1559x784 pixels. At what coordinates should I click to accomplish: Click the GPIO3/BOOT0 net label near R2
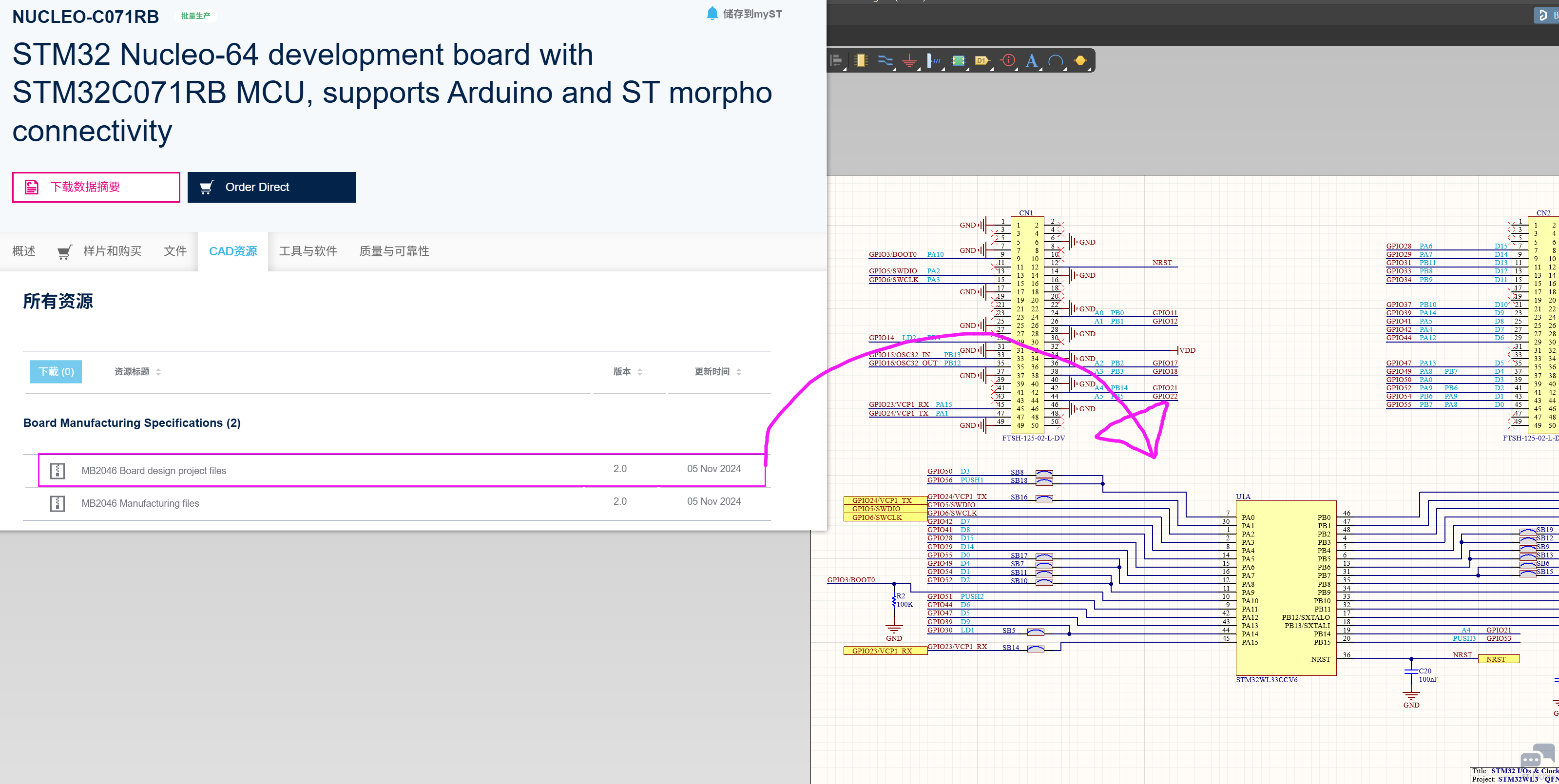coord(851,579)
